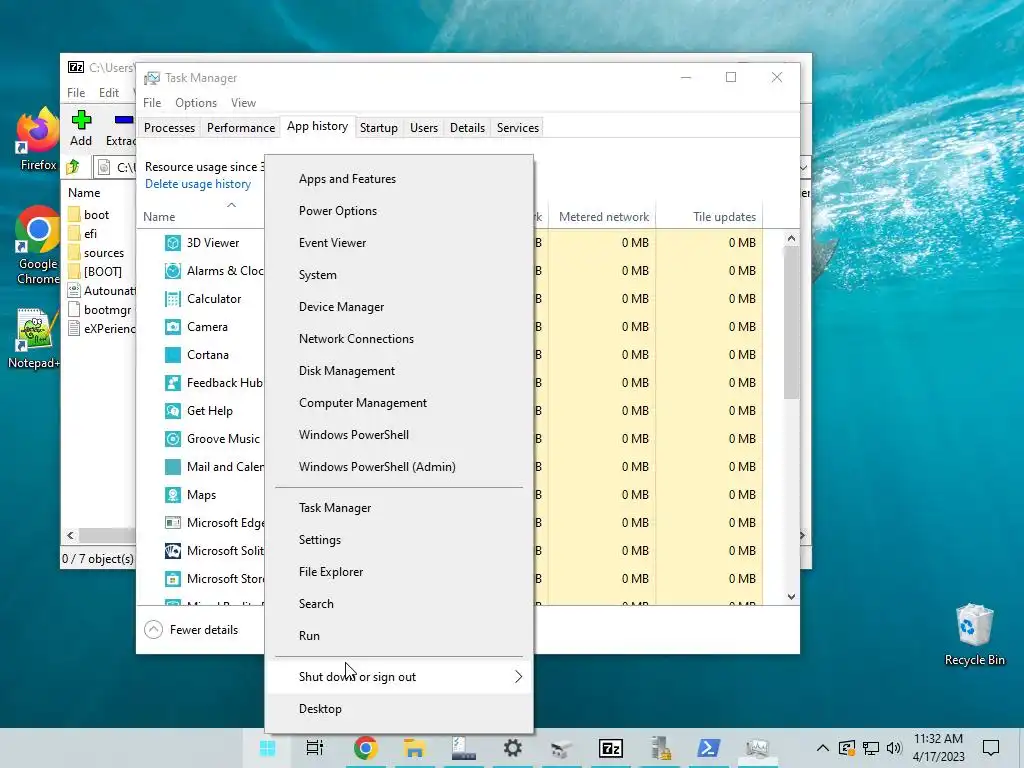The width and height of the screenshot is (1024, 768).
Task: Open File Explorer from the taskbar
Action: coord(414,748)
